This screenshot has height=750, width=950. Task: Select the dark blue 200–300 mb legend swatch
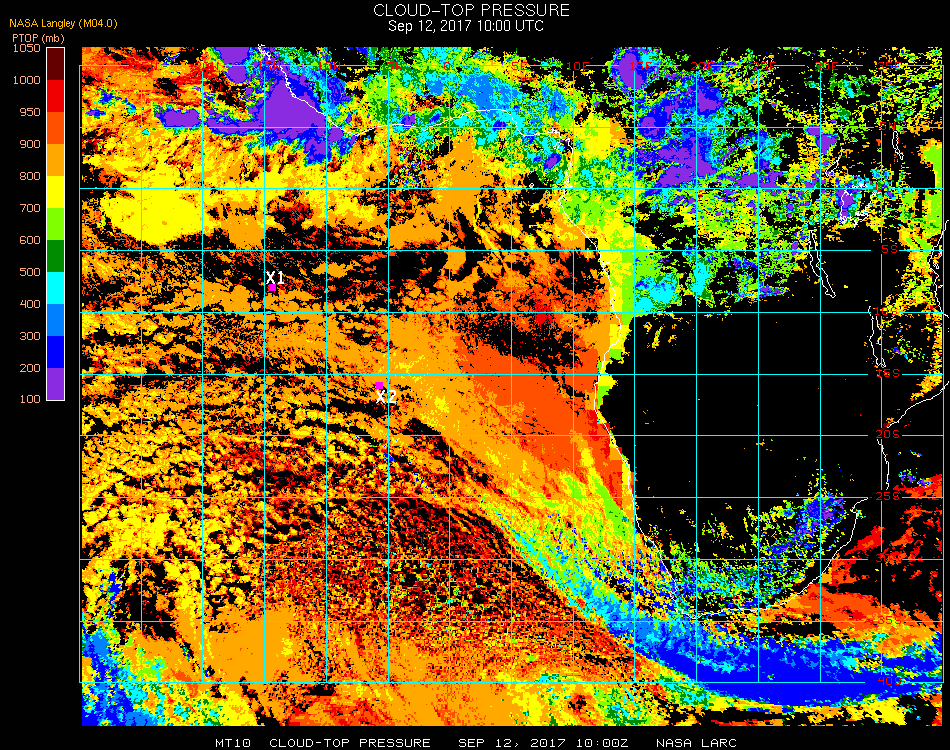(55, 352)
